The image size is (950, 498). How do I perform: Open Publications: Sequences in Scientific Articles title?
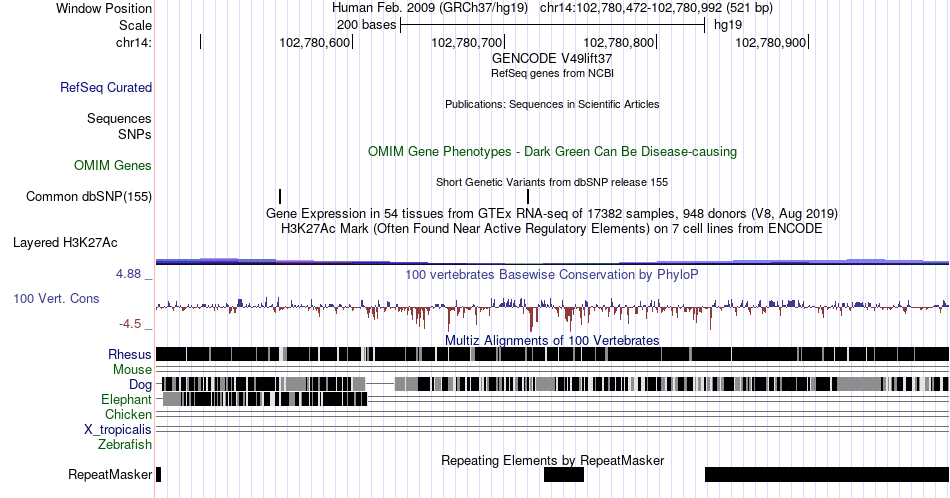[x=552, y=104]
